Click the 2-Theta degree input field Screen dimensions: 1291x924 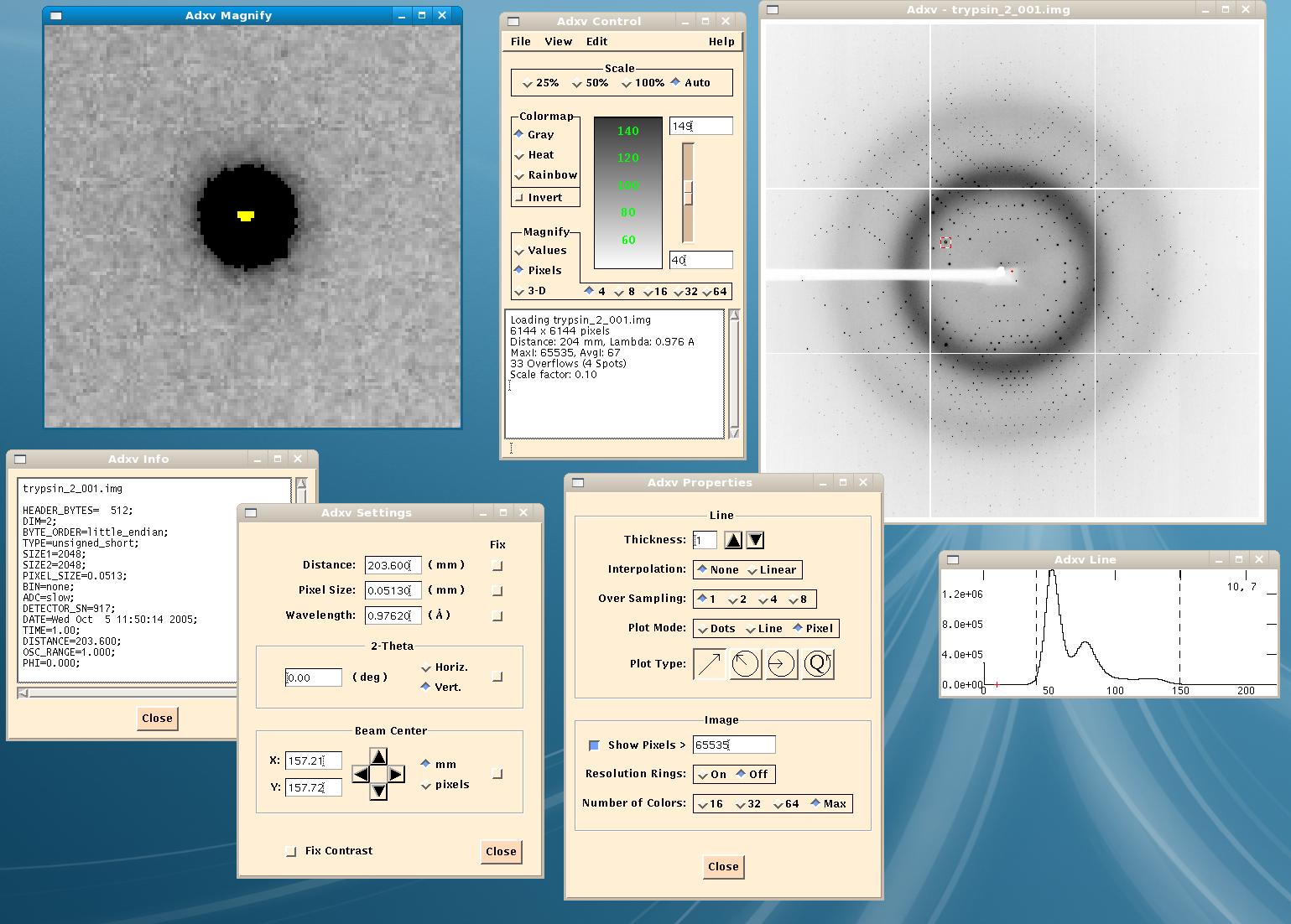click(x=314, y=677)
